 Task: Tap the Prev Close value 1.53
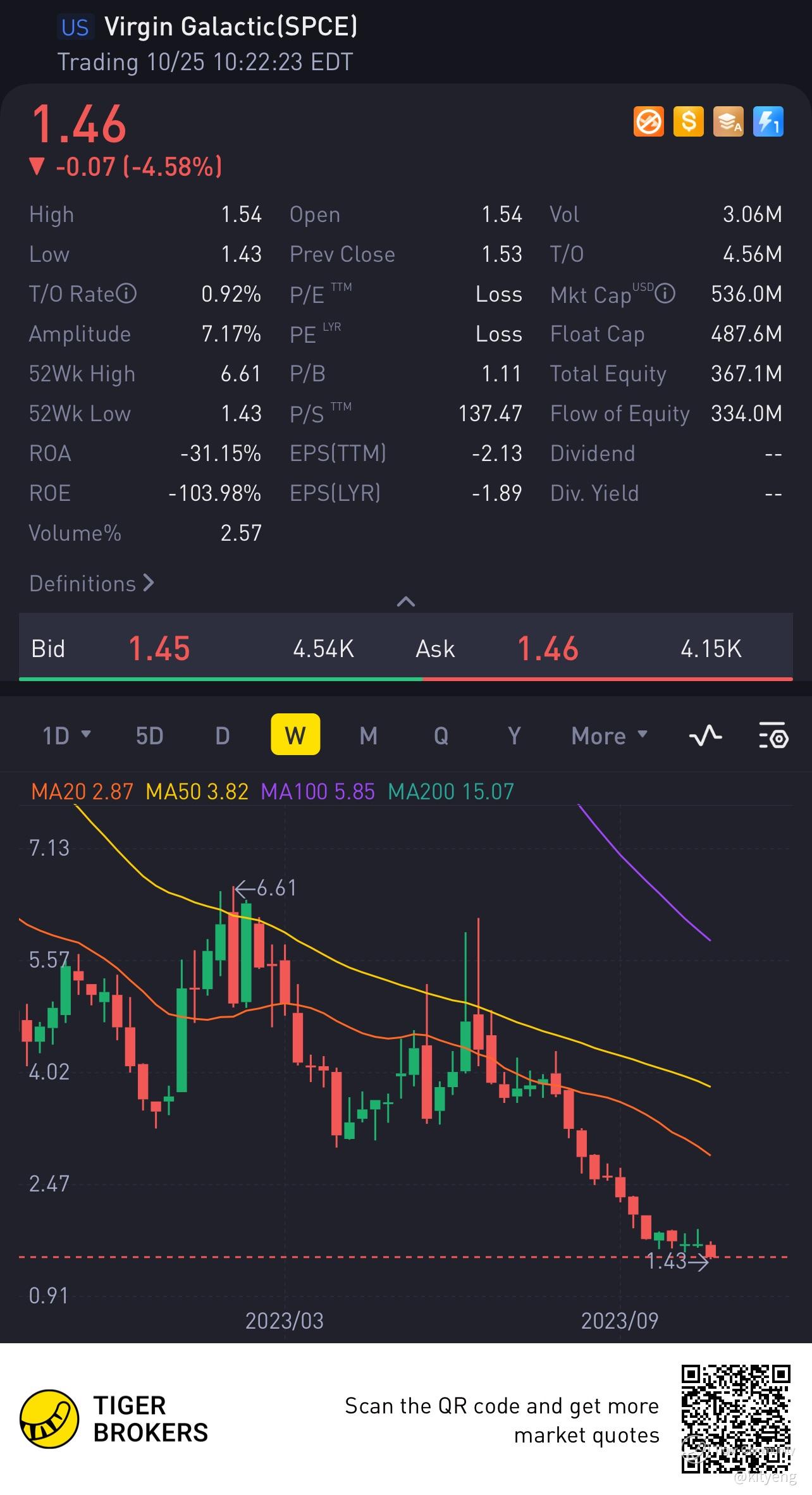pos(502,254)
